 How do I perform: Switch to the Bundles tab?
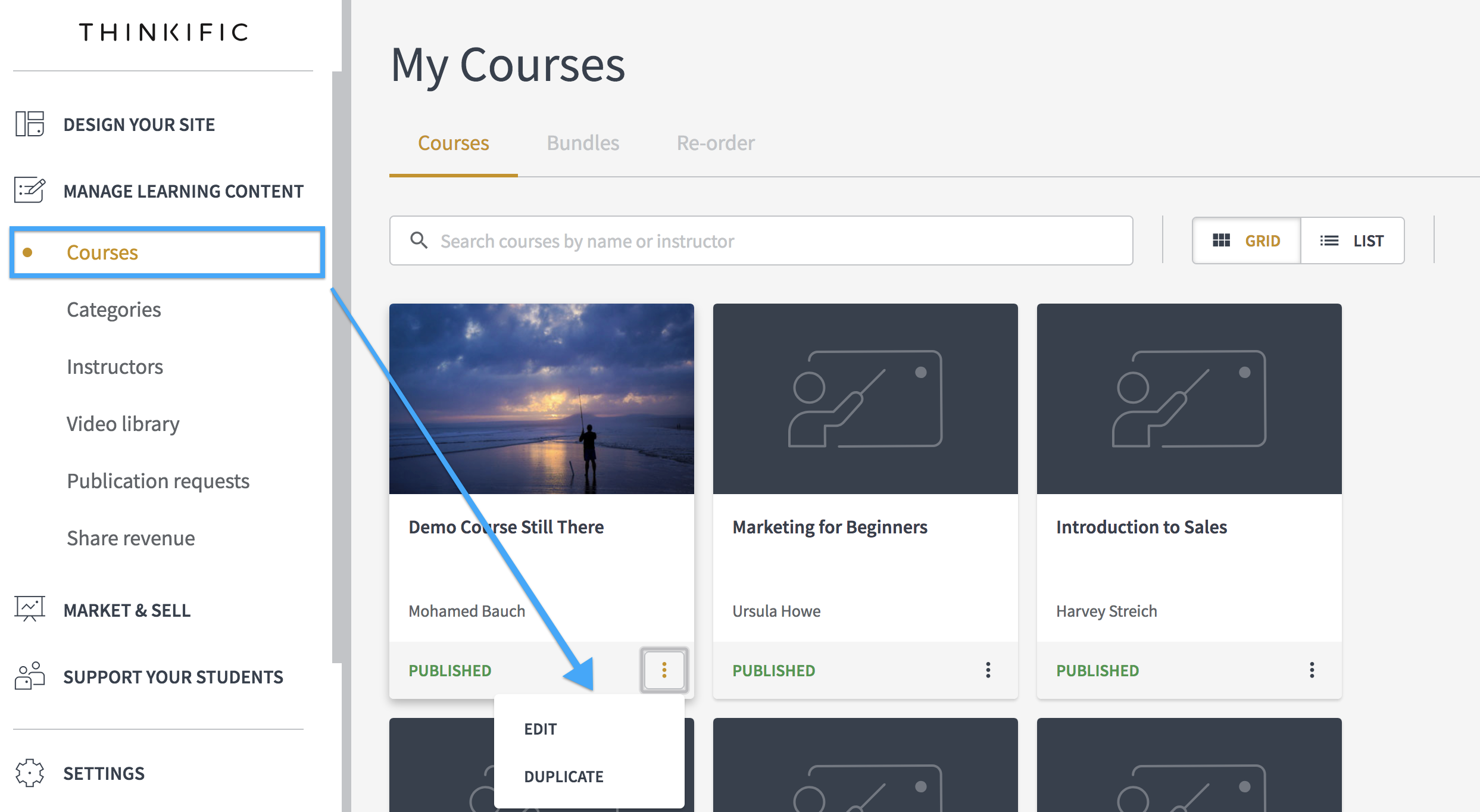coord(583,143)
